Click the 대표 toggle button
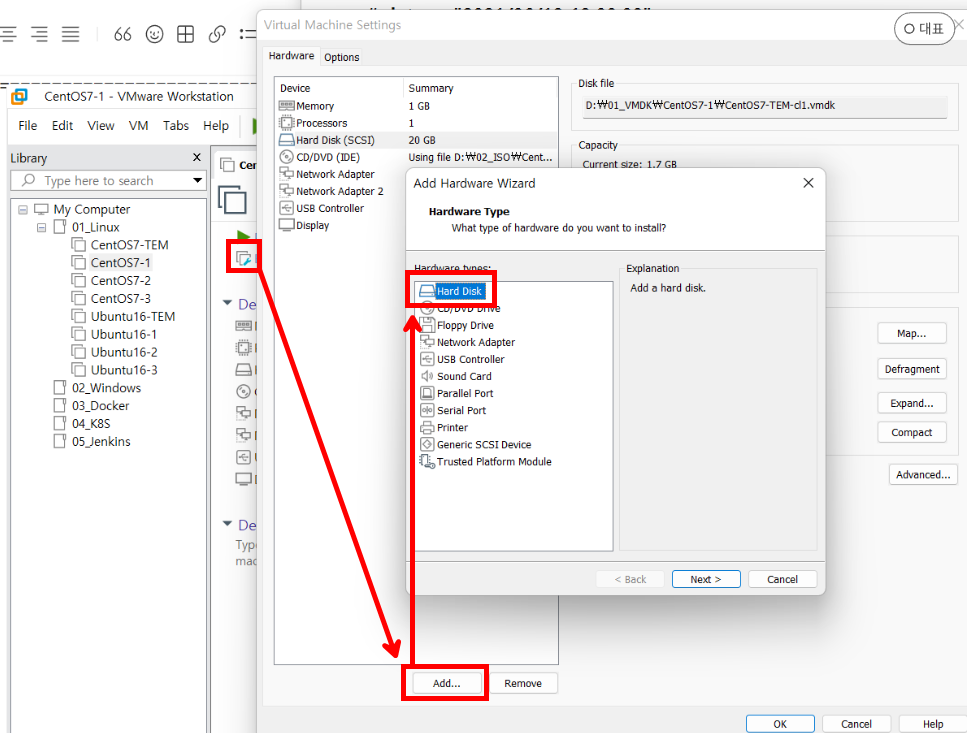The height and width of the screenshot is (733, 967). coord(924,28)
